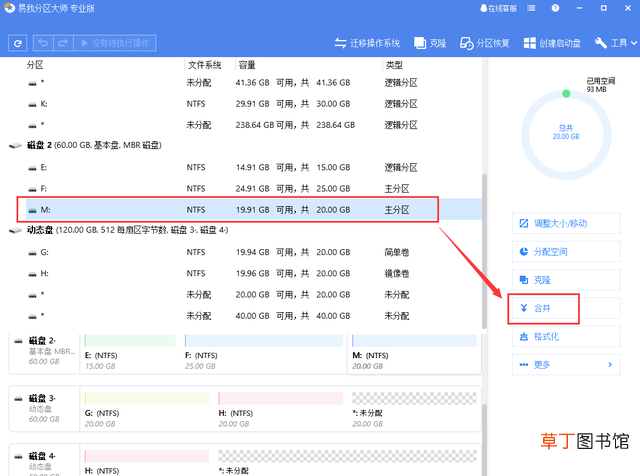
Task: Click the F: (NTFS) block in disk map
Action: tap(264, 354)
